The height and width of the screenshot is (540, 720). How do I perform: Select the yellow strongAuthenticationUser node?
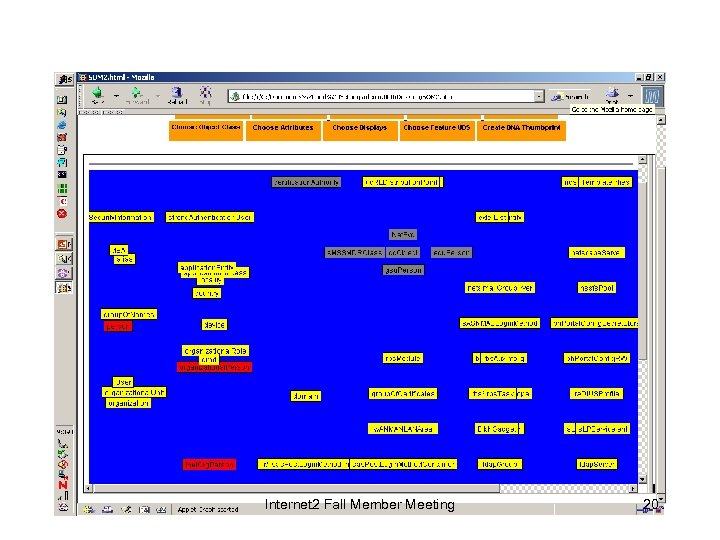pos(209,217)
